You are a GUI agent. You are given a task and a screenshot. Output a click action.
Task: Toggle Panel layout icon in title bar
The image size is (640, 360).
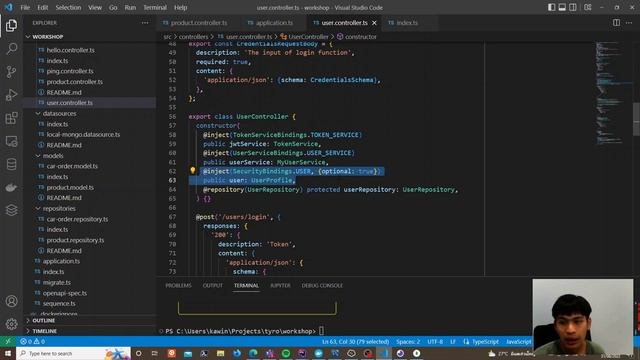562,7
